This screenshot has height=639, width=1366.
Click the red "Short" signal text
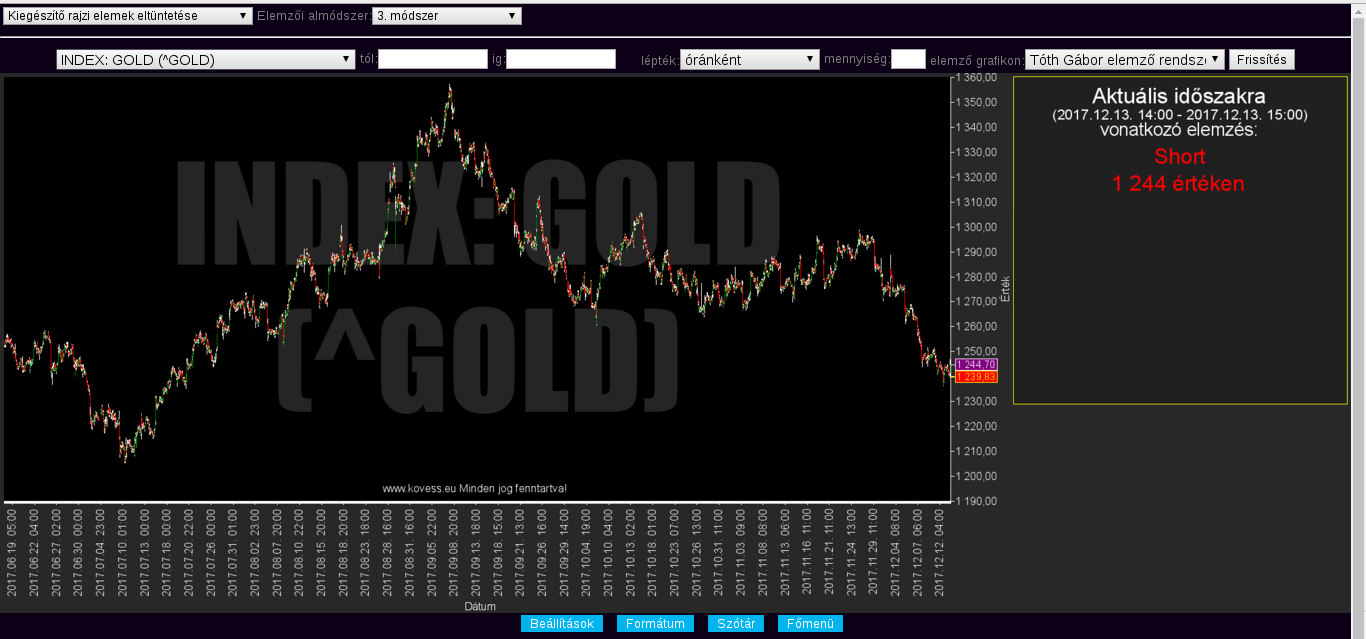point(1179,157)
